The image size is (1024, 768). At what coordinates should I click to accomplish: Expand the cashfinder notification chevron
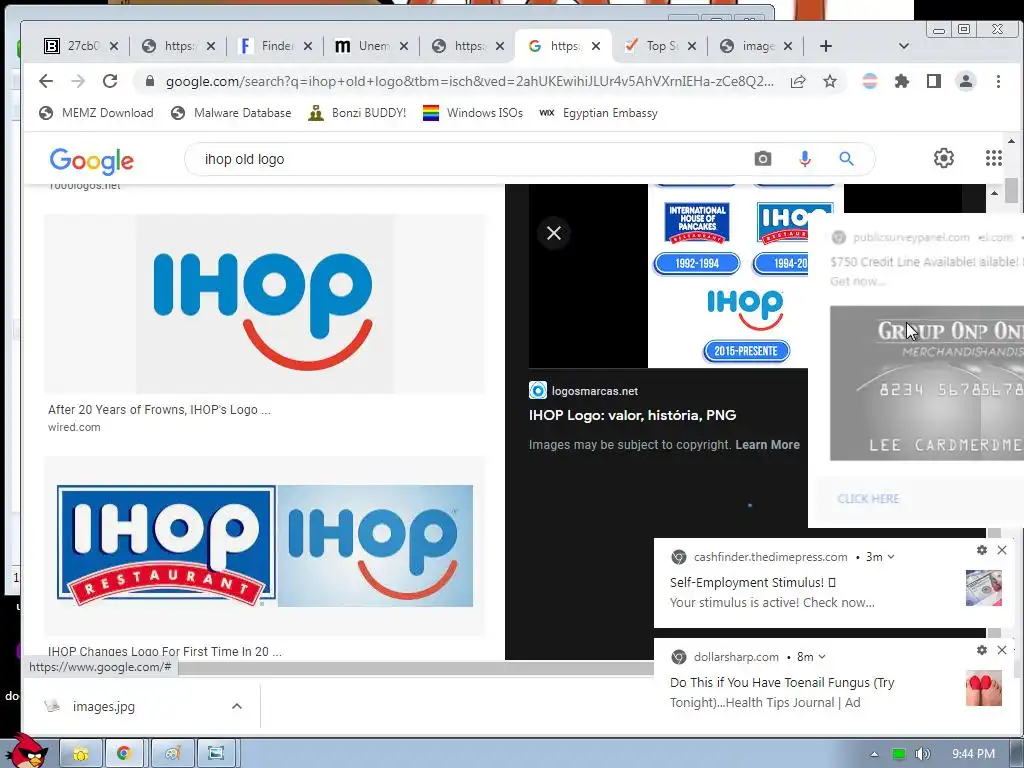coord(891,557)
